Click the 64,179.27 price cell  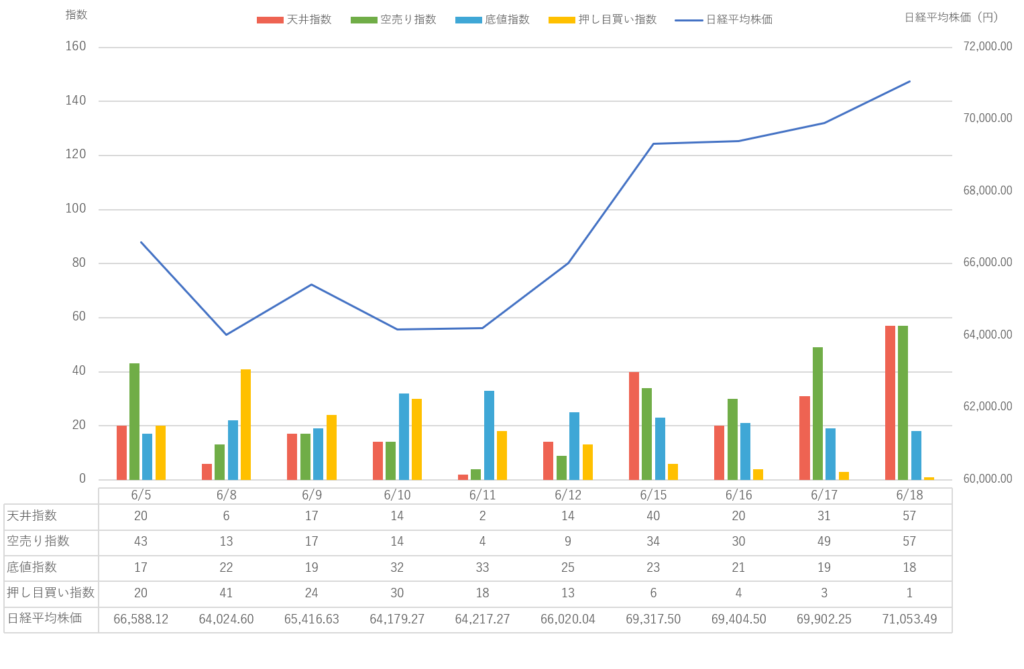coord(397,619)
